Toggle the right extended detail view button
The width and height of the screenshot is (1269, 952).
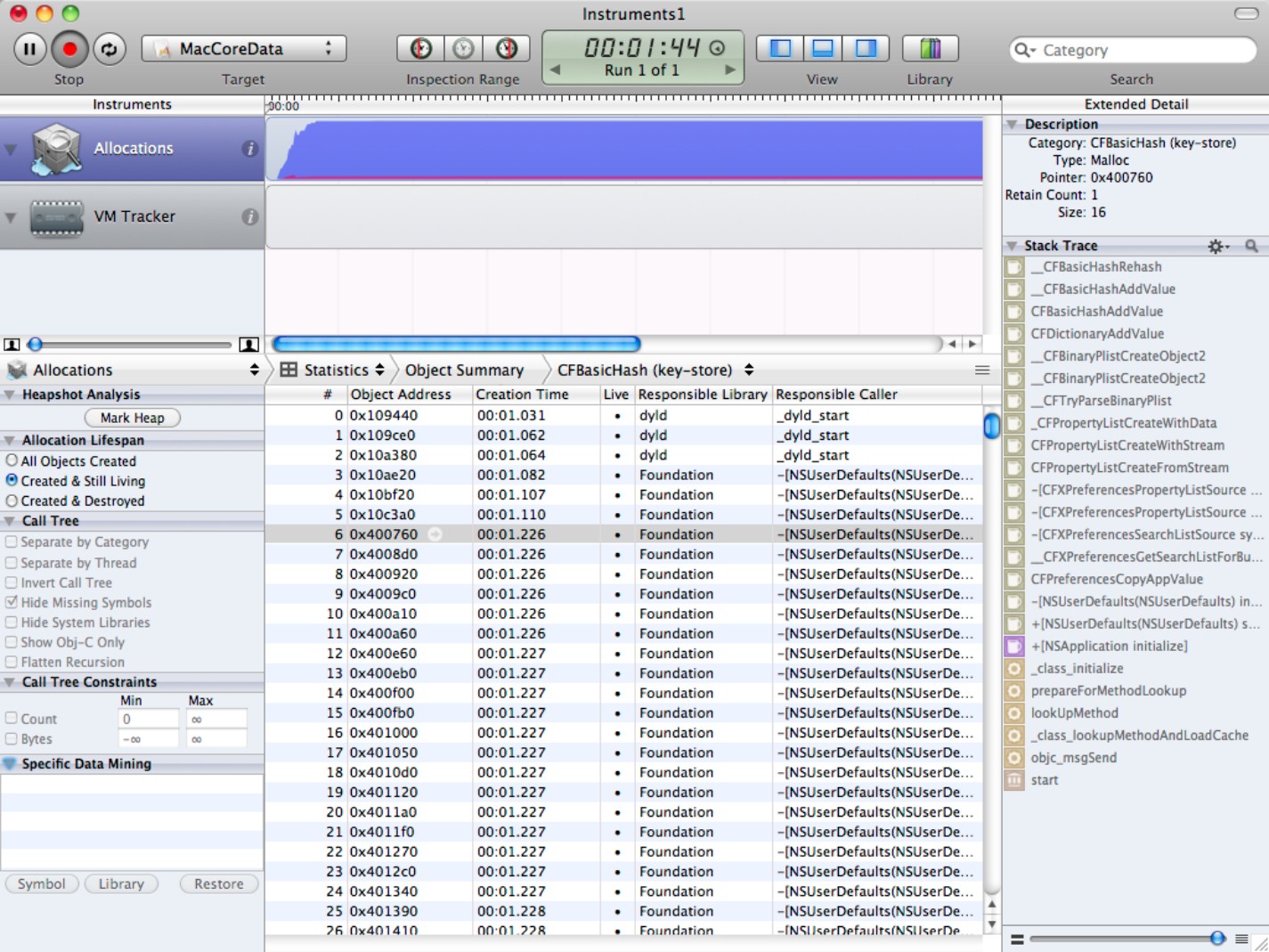click(x=866, y=48)
